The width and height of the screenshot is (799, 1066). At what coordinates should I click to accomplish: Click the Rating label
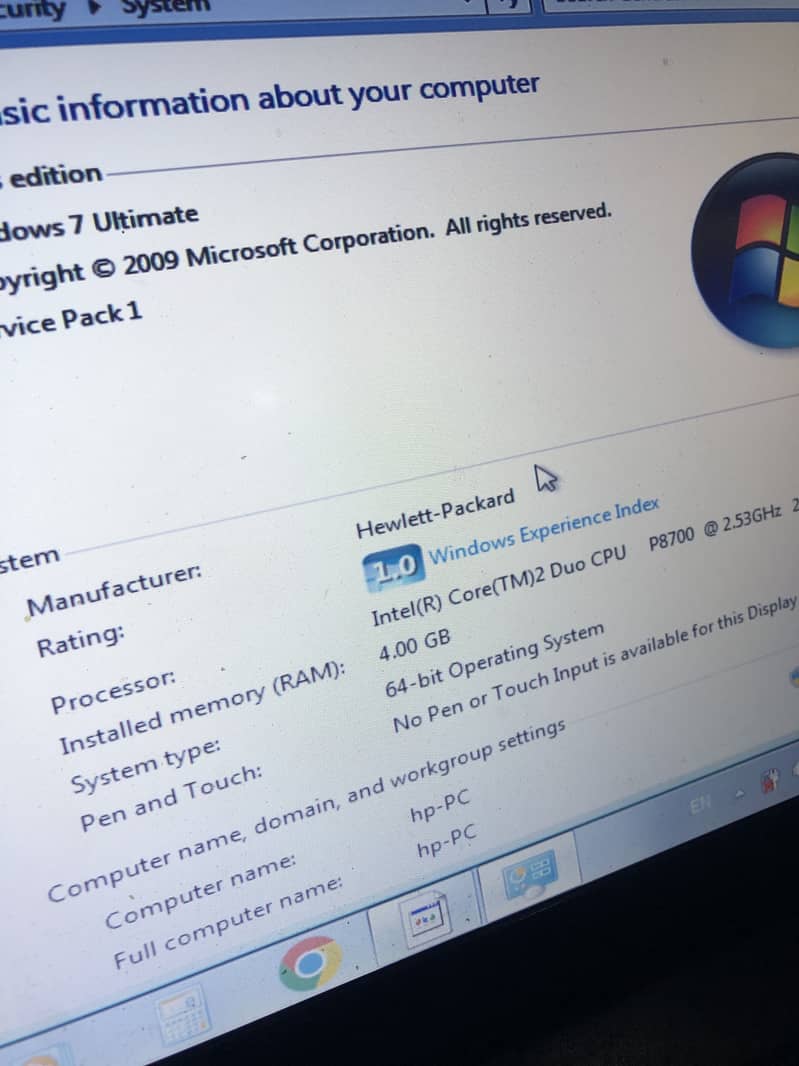click(80, 641)
